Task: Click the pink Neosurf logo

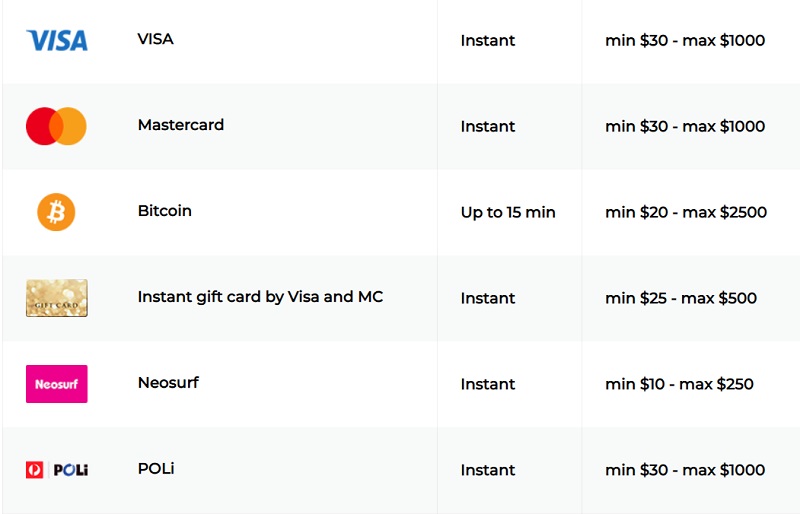Action: (x=57, y=384)
